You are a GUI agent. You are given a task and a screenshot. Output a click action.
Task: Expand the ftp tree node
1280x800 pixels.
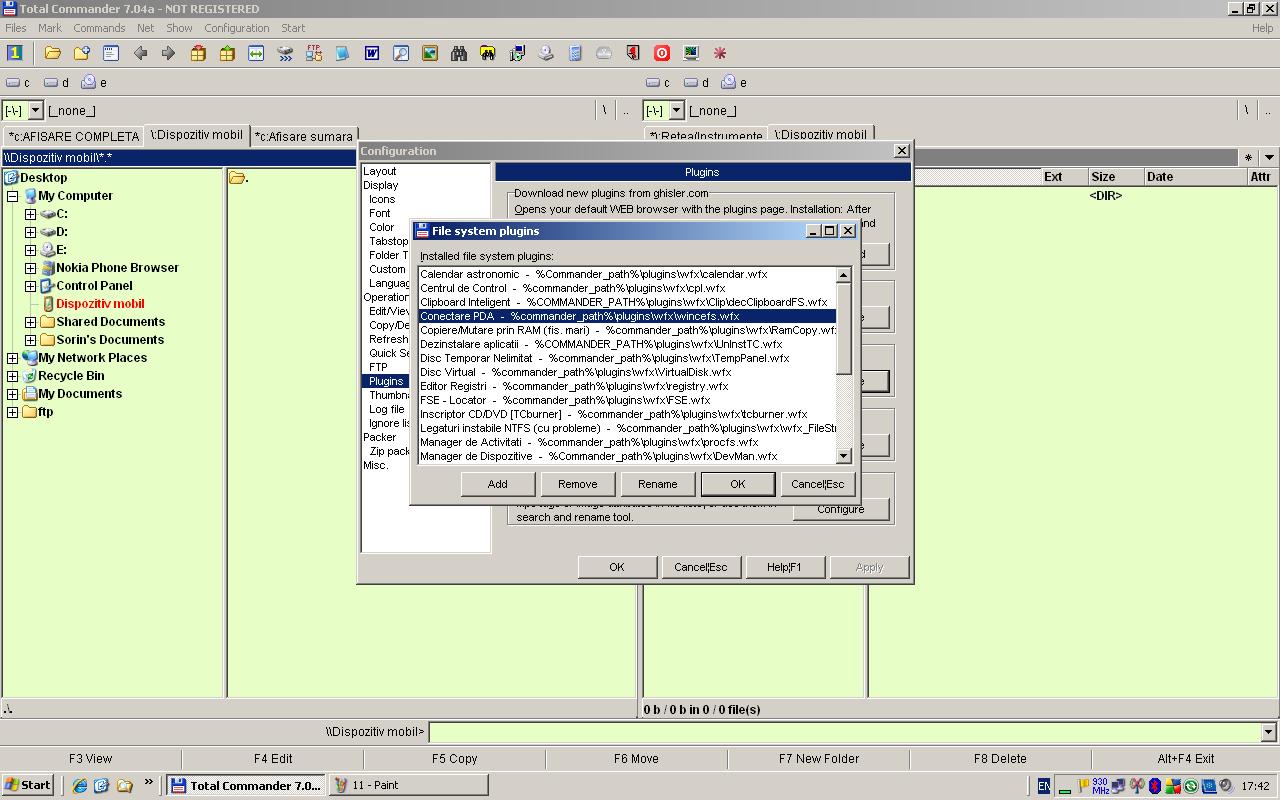12,412
